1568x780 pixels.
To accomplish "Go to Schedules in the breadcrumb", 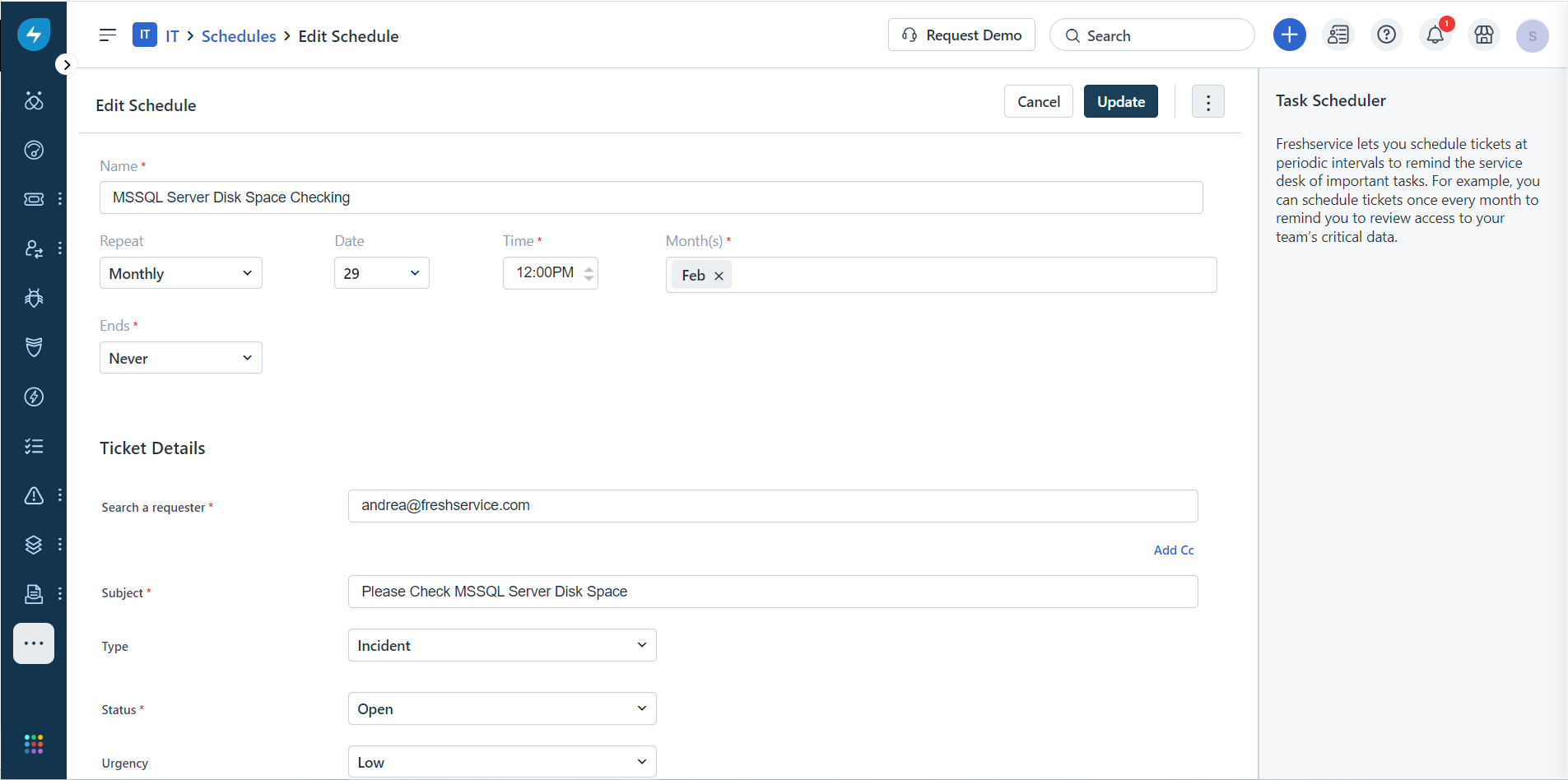I will pos(239,36).
